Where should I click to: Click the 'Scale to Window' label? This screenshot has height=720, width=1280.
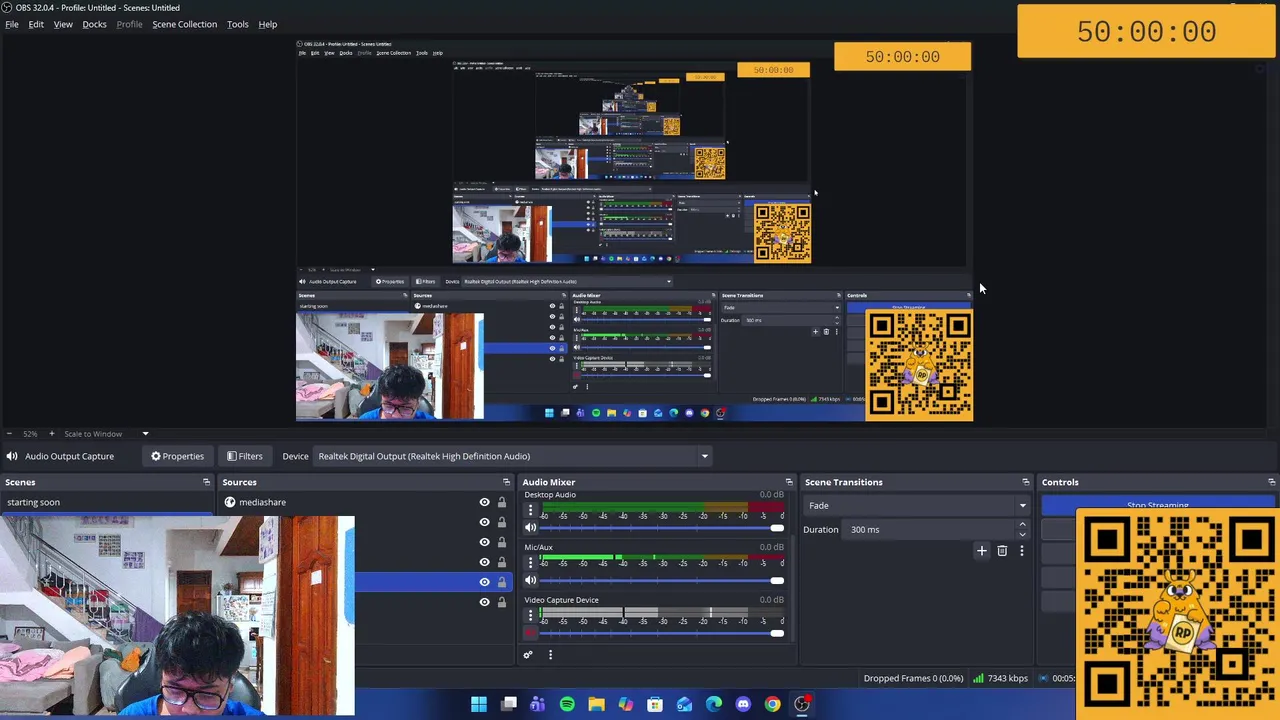point(93,434)
